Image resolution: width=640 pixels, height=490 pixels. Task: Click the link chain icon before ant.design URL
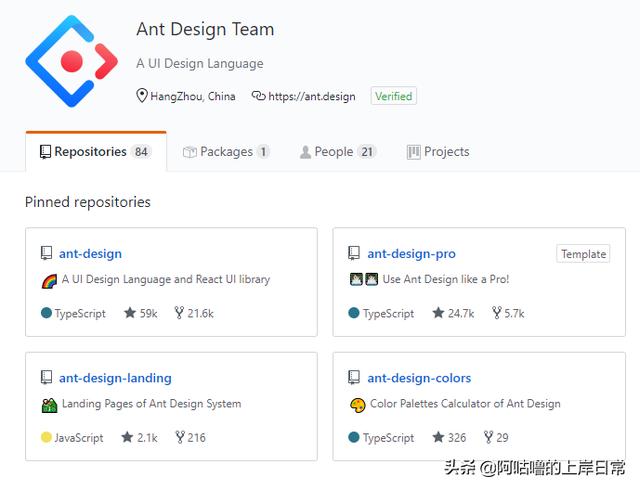[x=258, y=96]
